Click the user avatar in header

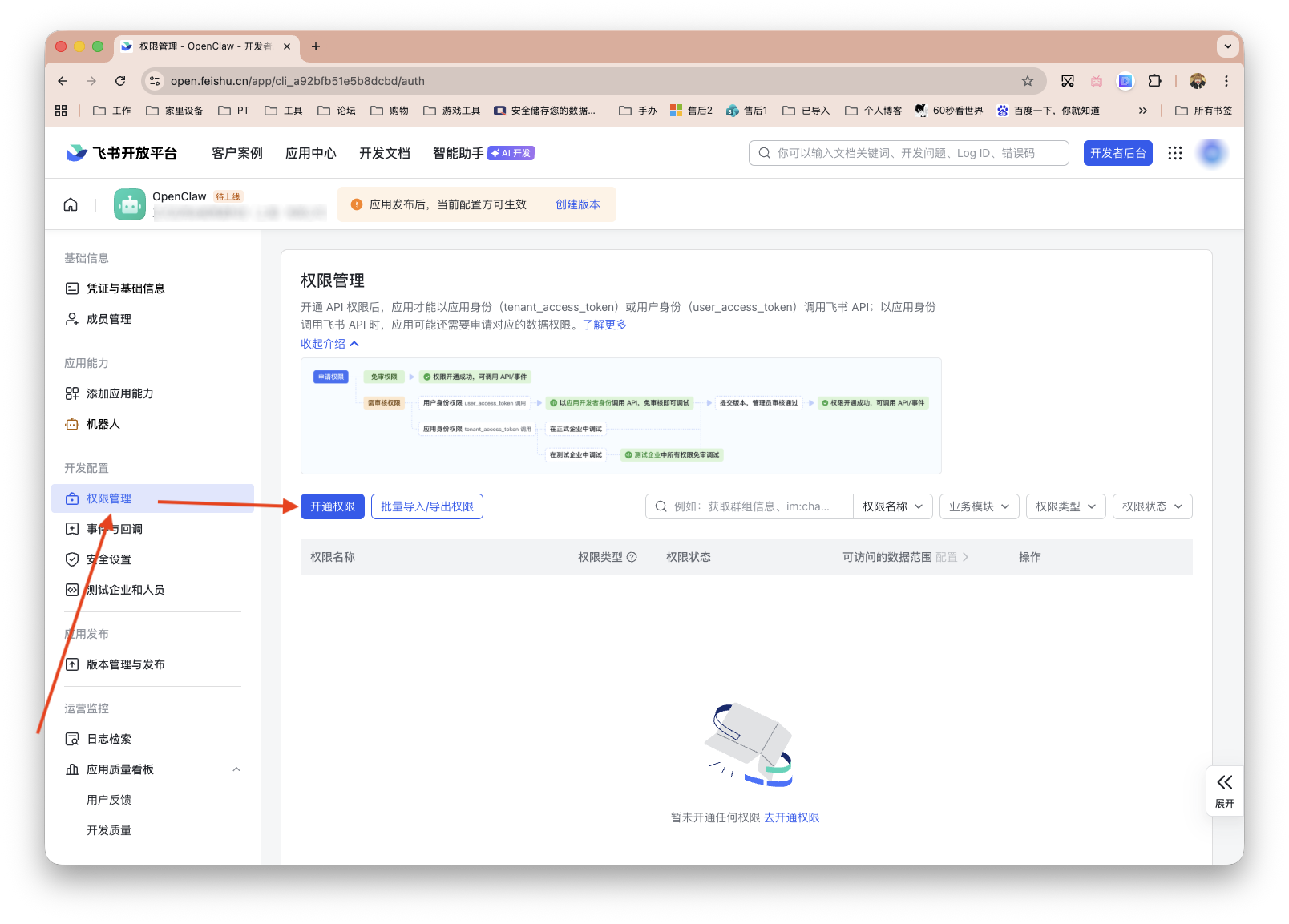(1211, 153)
